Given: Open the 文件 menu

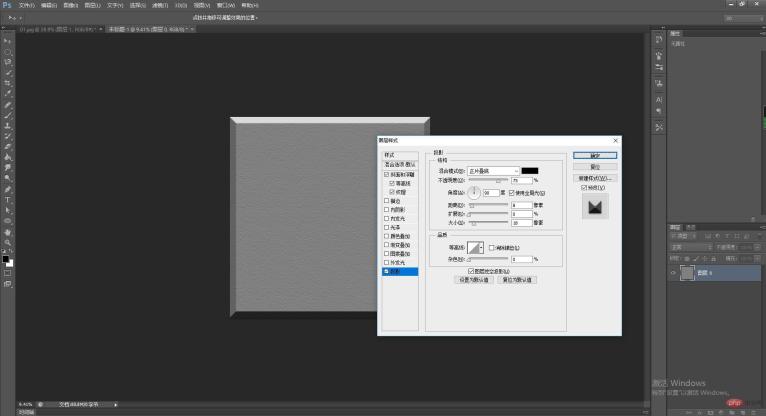Looking at the screenshot, I should tap(26, 5).
